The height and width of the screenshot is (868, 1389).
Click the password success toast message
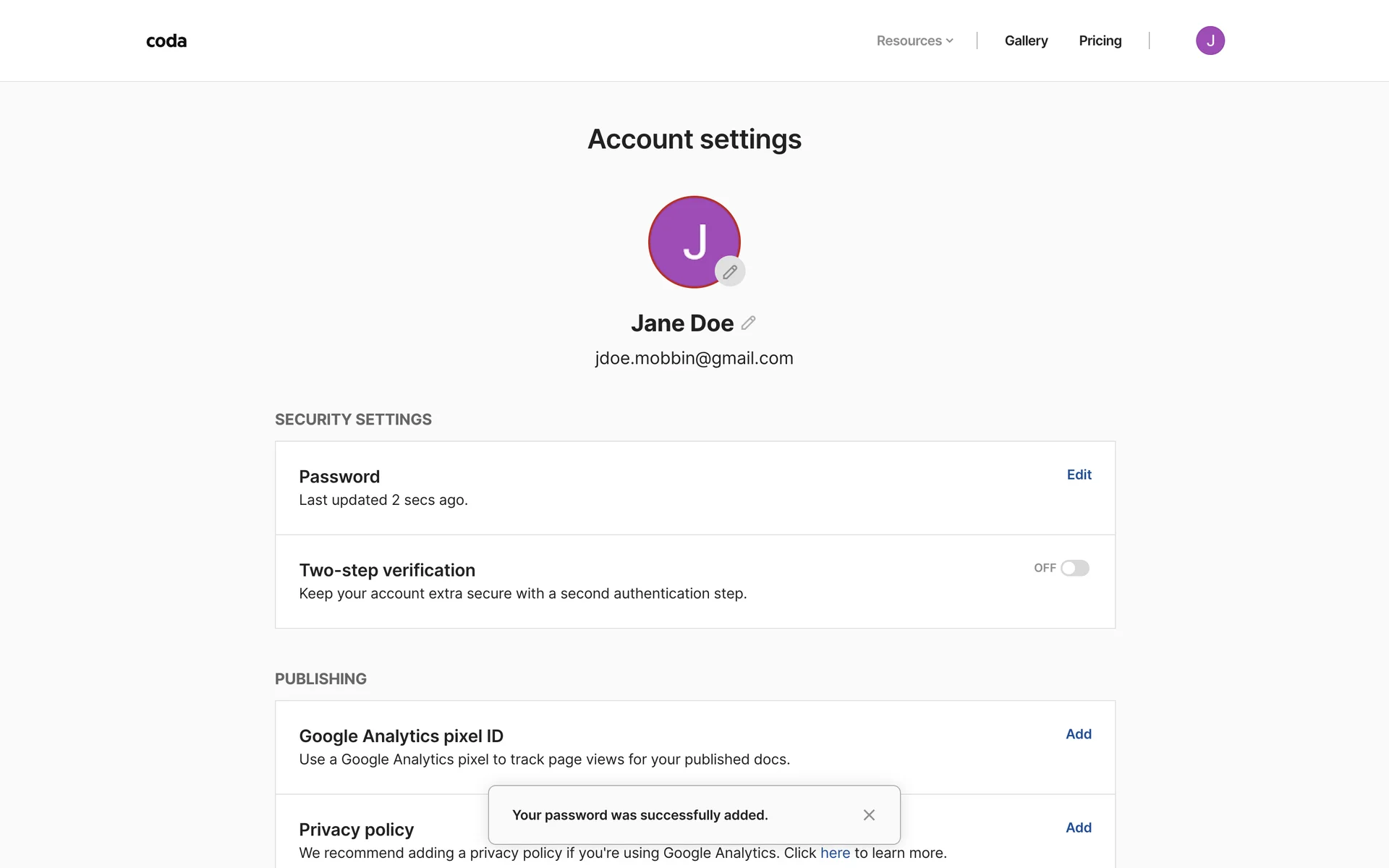point(640,815)
